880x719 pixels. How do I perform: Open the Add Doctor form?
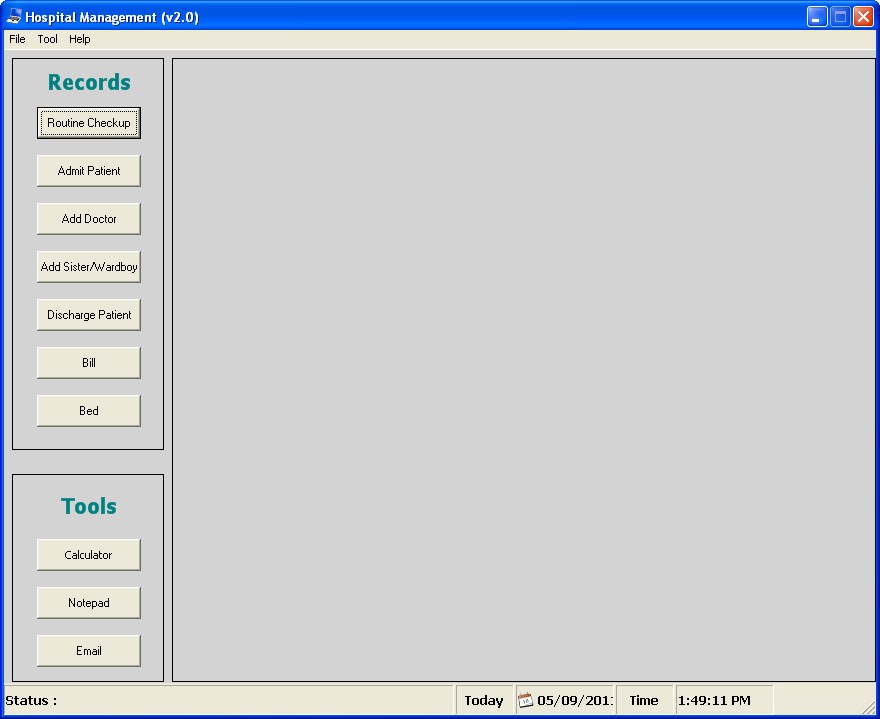88,218
